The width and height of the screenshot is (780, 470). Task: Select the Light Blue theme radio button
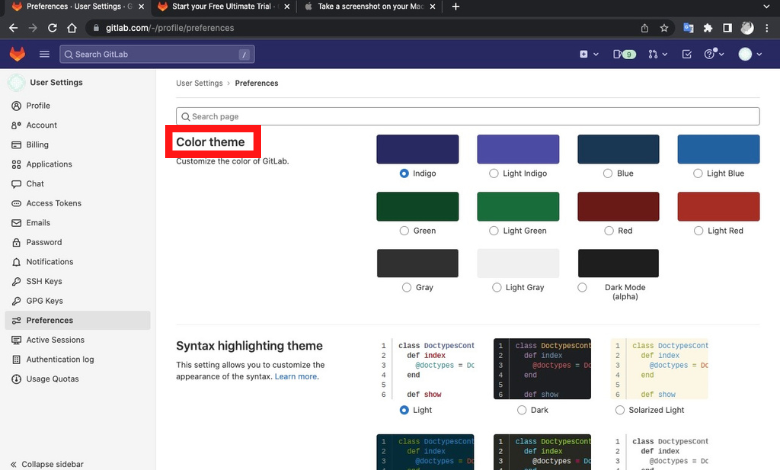pyautogui.click(x=698, y=173)
